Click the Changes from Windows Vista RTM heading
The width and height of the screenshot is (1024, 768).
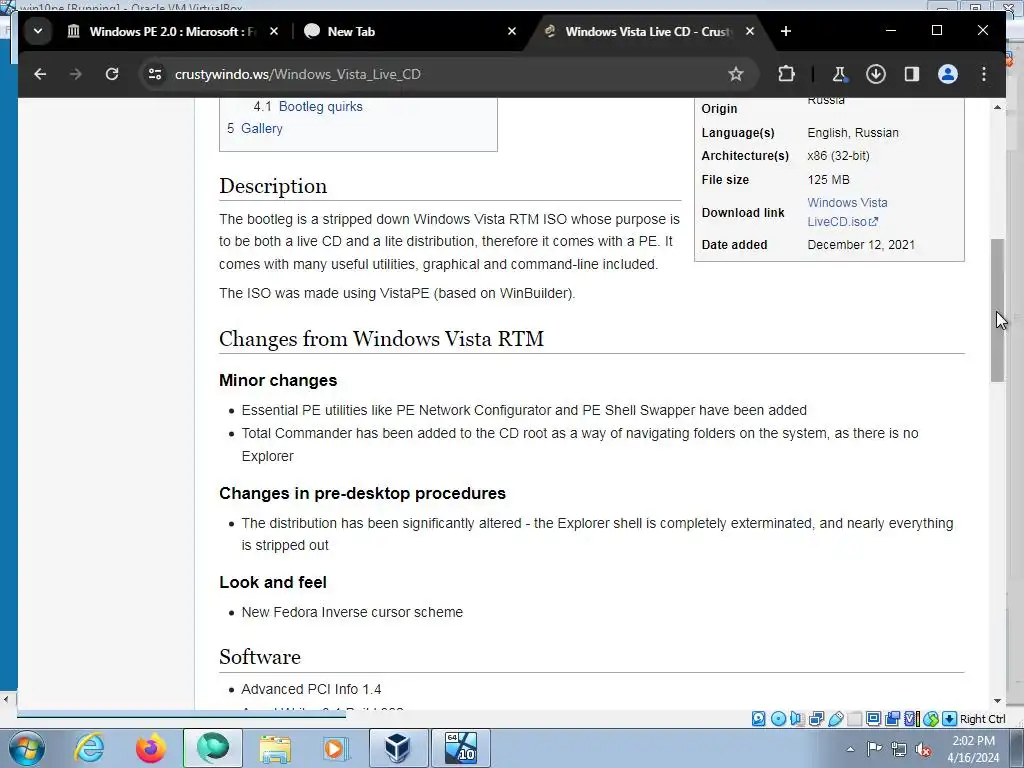(x=381, y=339)
